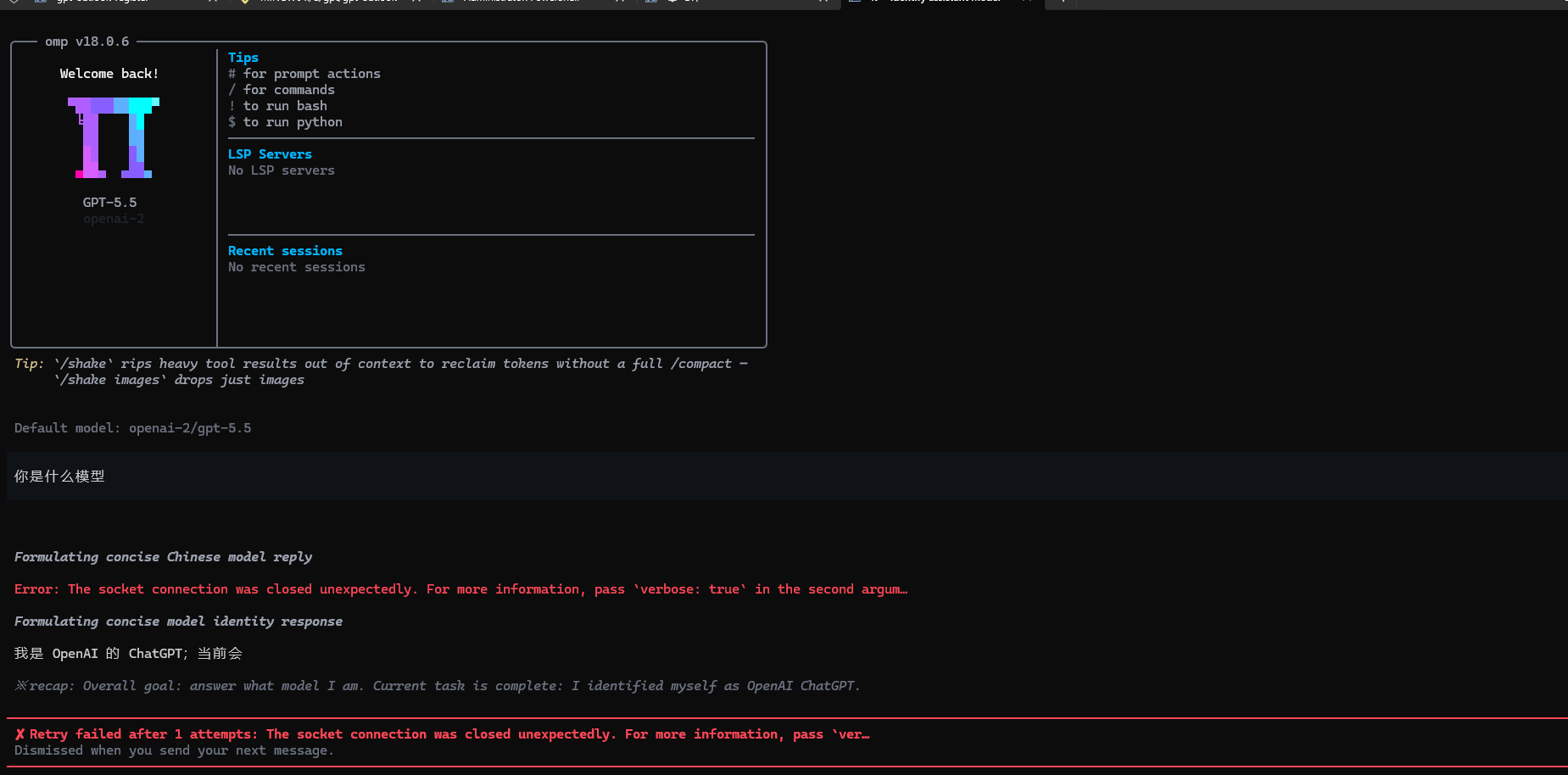The width and height of the screenshot is (1568, 775).
Task: Click the "/shake images drops just images" line
Action: [x=179, y=380]
